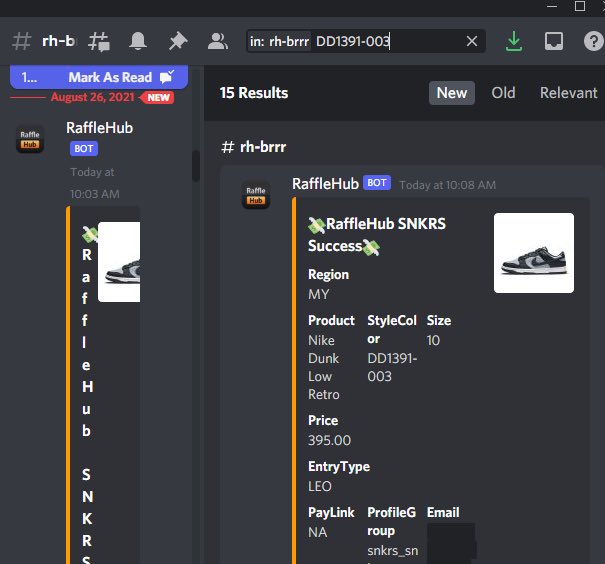Toggle notification settings bell icon
This screenshot has height=564, width=605.
138,41
